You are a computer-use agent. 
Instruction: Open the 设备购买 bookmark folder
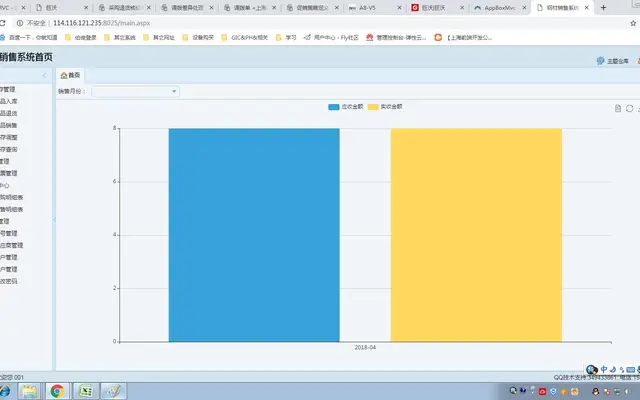pos(198,38)
